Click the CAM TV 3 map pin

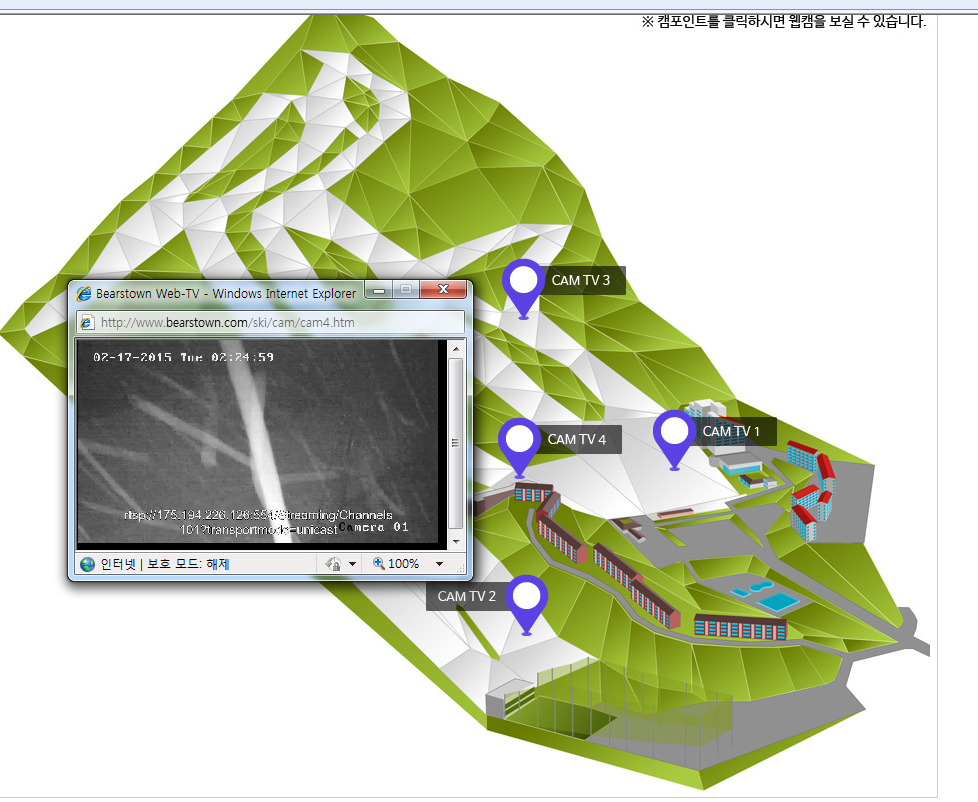(523, 283)
